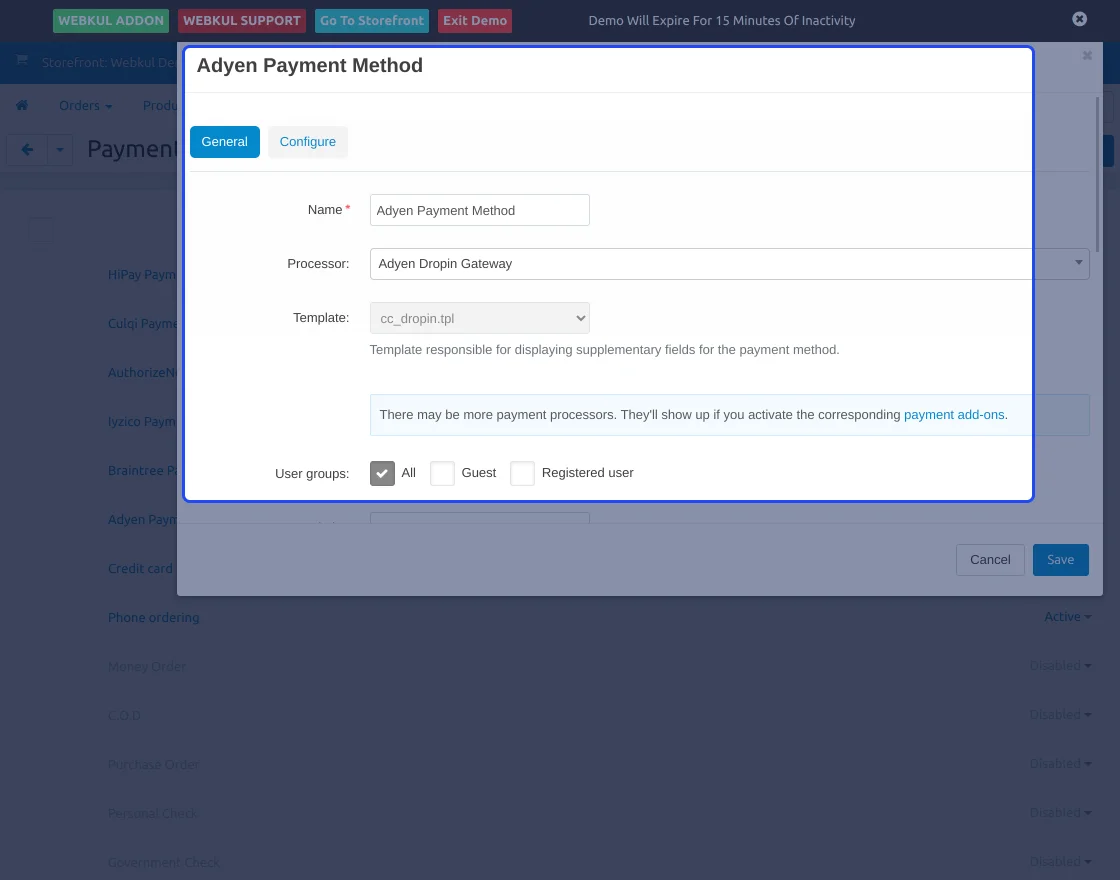Click the Exit Demo button
1120x880 pixels.
point(475,21)
